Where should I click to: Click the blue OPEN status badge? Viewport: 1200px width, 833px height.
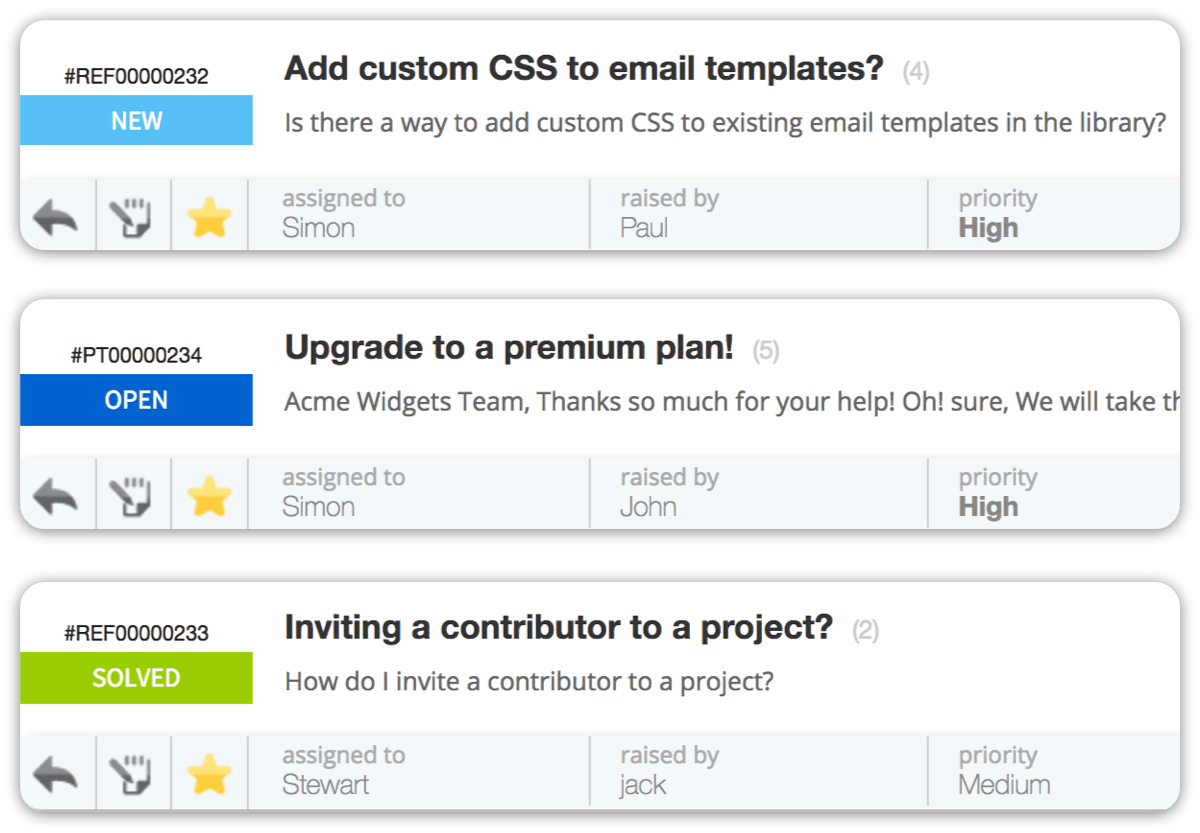coord(136,400)
